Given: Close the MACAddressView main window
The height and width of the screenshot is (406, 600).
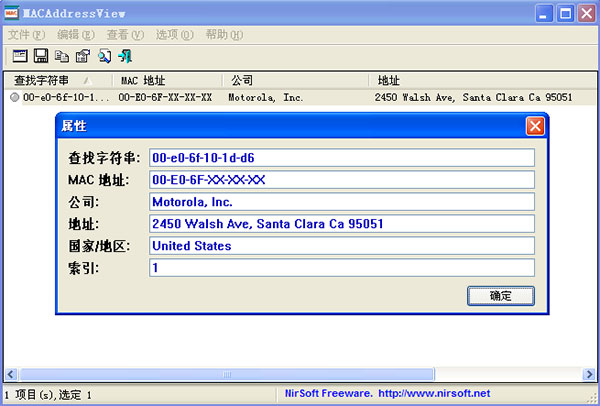Looking at the screenshot, I should (587, 14).
